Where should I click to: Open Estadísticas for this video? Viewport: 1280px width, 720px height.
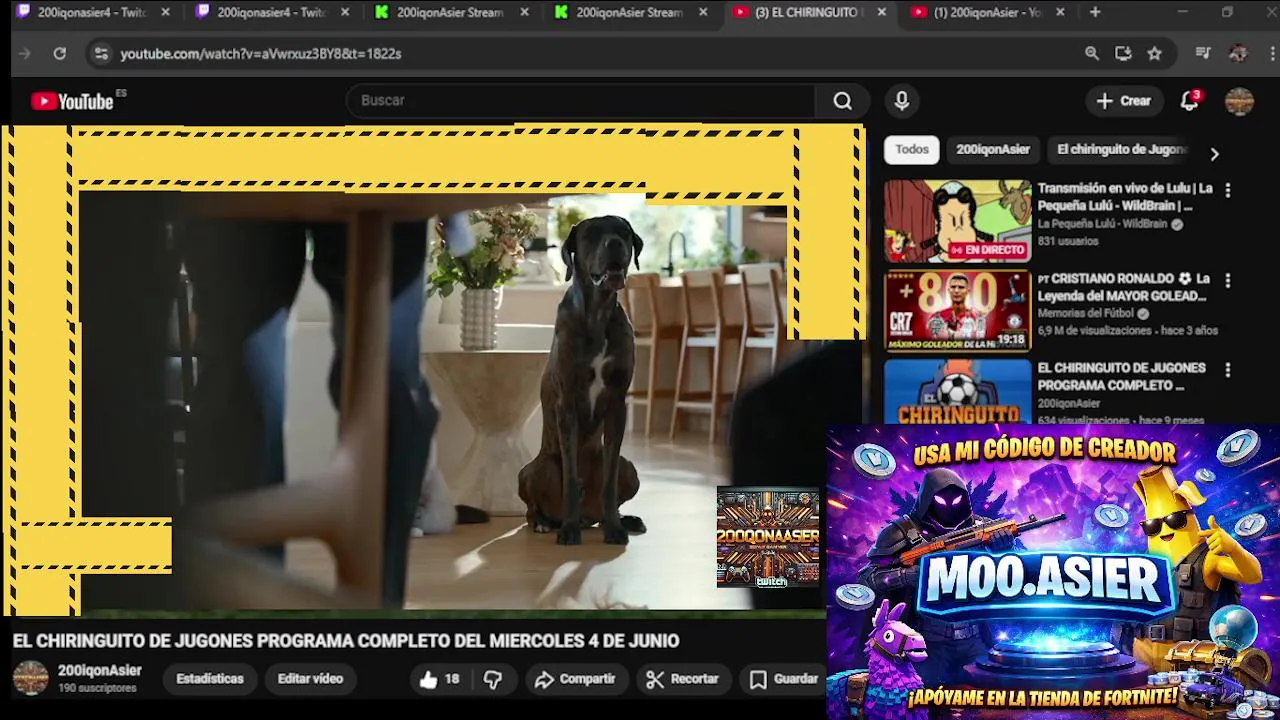[209, 679]
